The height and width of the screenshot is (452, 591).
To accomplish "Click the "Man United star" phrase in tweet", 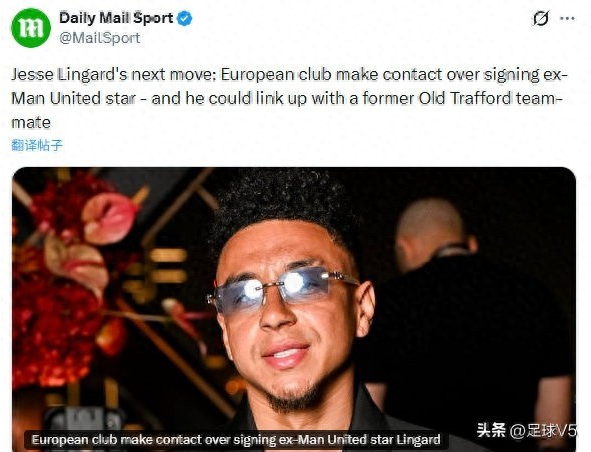I will tap(73, 98).
